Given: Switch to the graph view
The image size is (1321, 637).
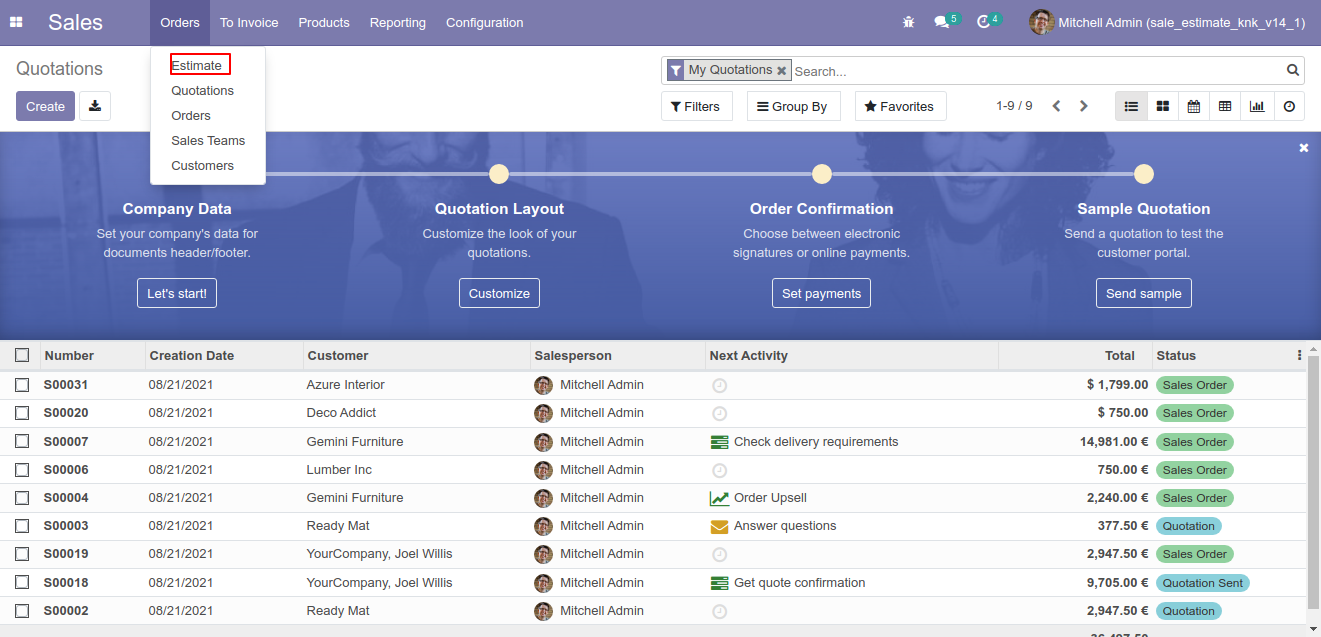Looking at the screenshot, I should click(1257, 106).
